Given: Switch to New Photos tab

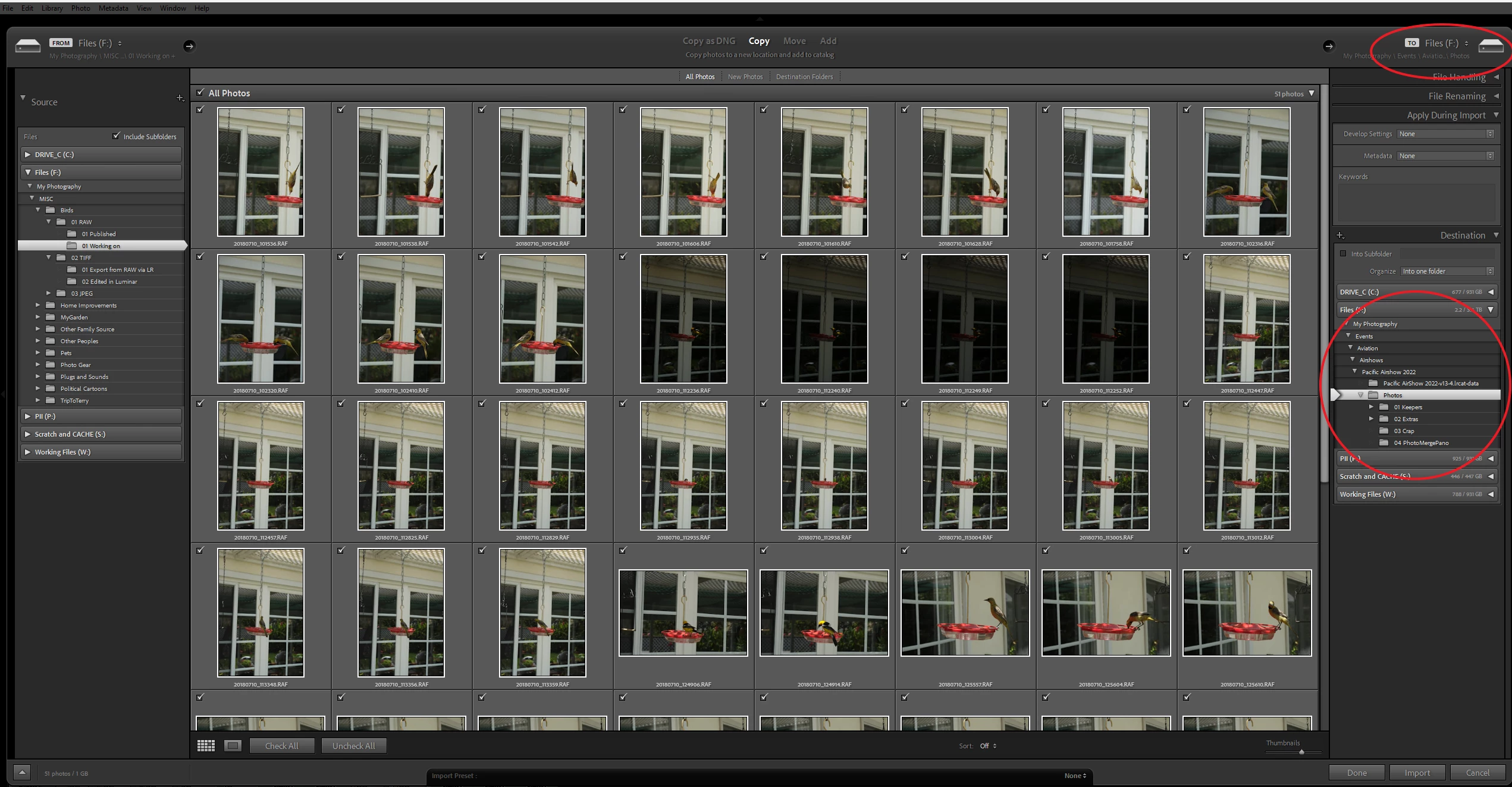Looking at the screenshot, I should coord(745,77).
